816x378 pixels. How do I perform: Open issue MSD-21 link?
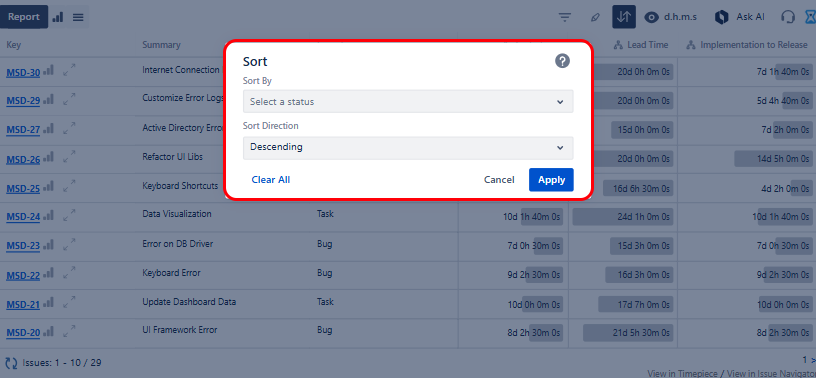(x=23, y=305)
